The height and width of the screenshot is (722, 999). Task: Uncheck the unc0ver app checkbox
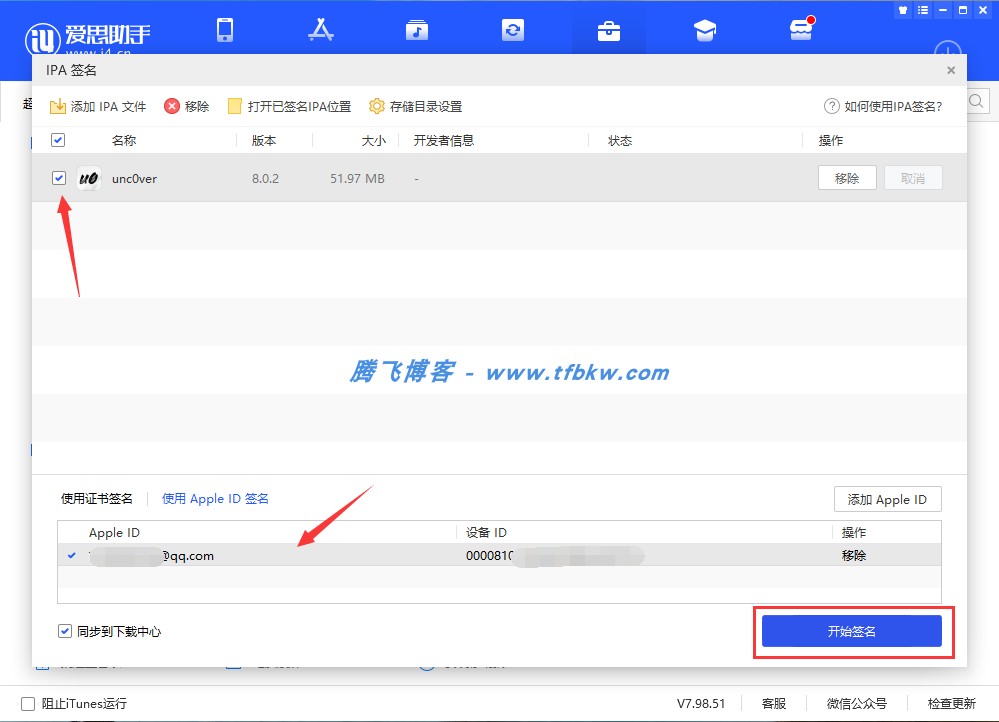pos(58,177)
